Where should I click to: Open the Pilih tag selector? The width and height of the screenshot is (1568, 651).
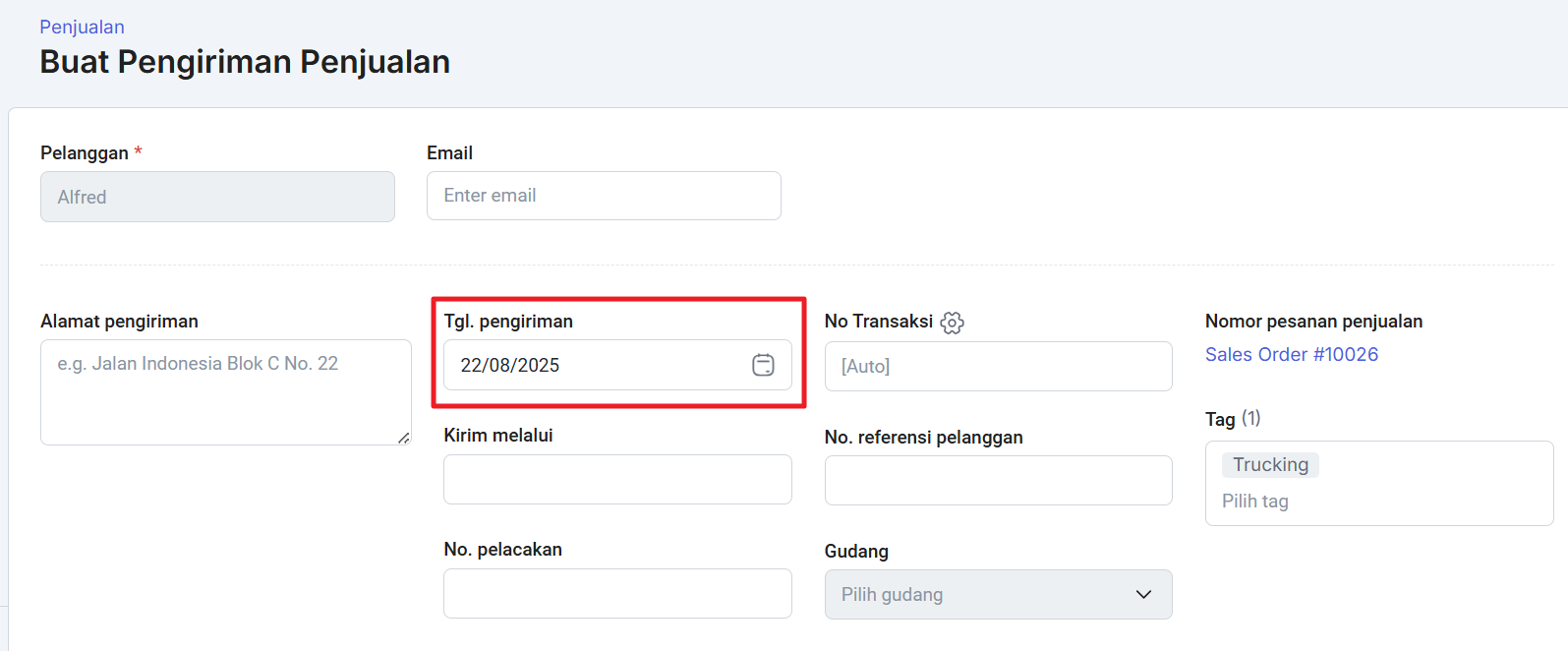tap(1255, 502)
